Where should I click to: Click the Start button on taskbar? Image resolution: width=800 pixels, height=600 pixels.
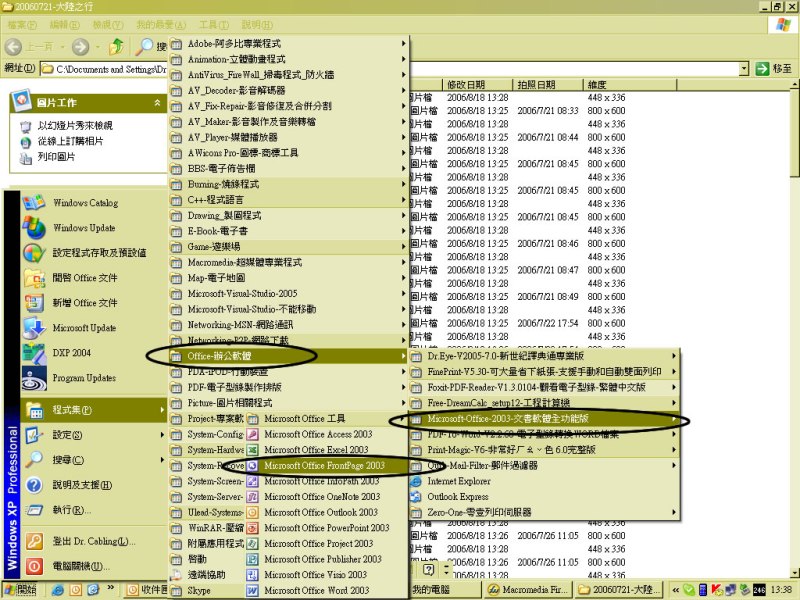20,590
